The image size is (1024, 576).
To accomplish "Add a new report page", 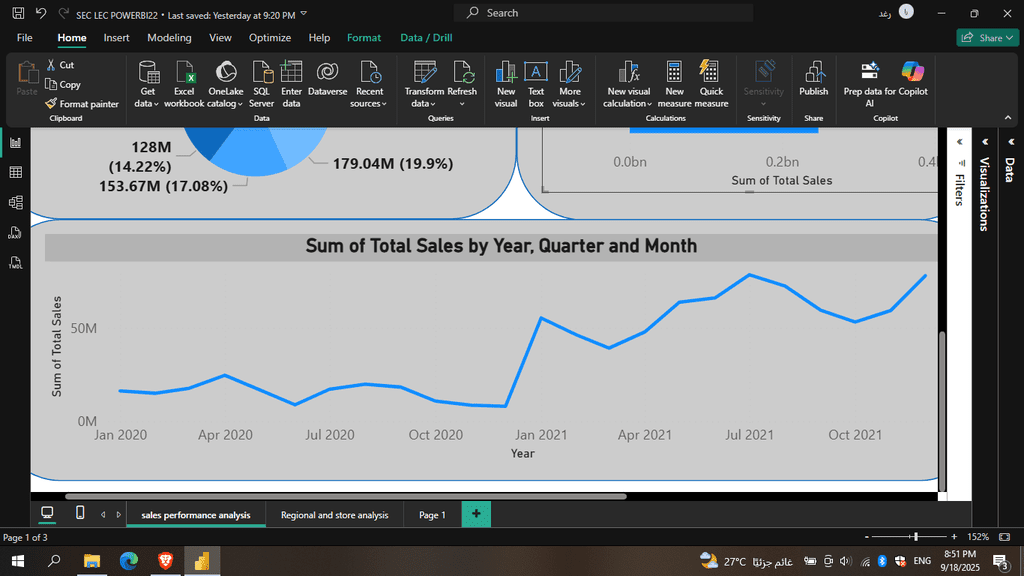I will 476,514.
